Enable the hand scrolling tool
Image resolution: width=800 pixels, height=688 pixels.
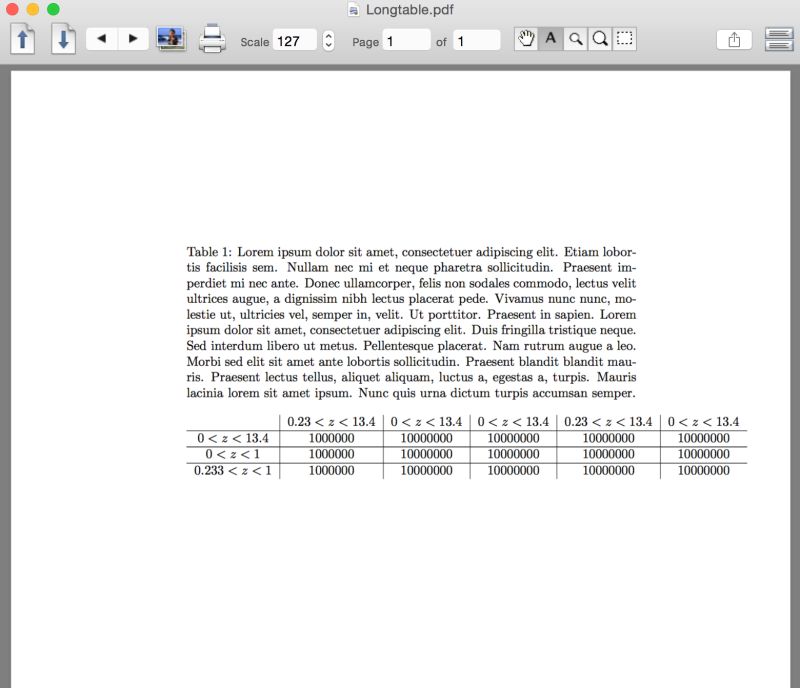[x=527, y=39]
